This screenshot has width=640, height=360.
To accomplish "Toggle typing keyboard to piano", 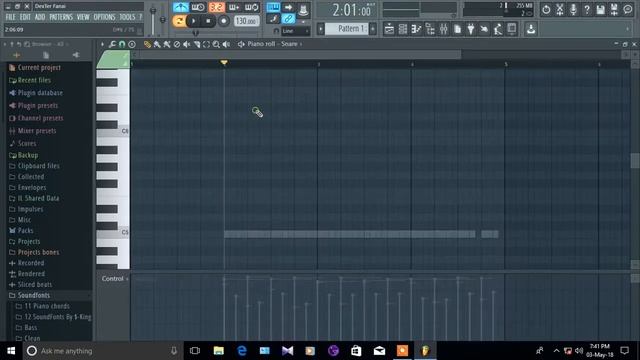I will (273, 7).
